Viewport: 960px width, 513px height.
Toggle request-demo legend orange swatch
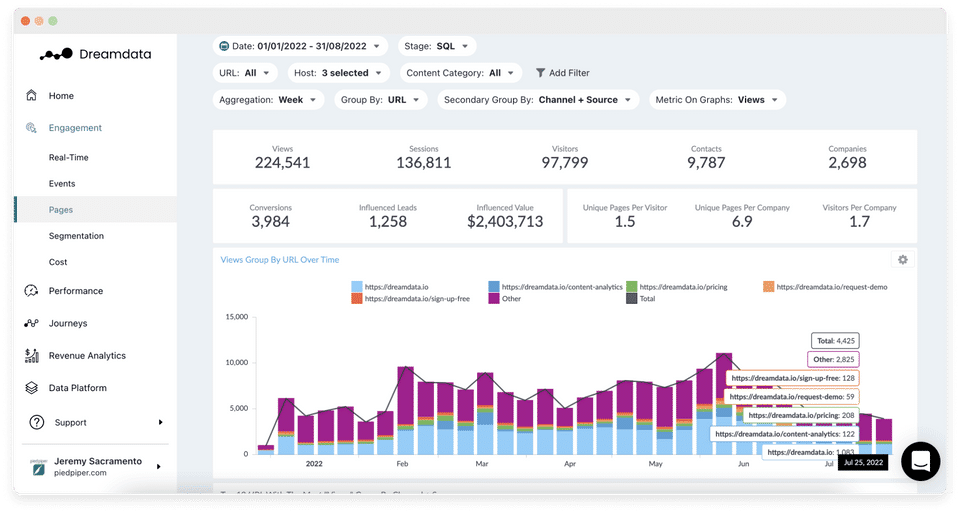(x=768, y=286)
